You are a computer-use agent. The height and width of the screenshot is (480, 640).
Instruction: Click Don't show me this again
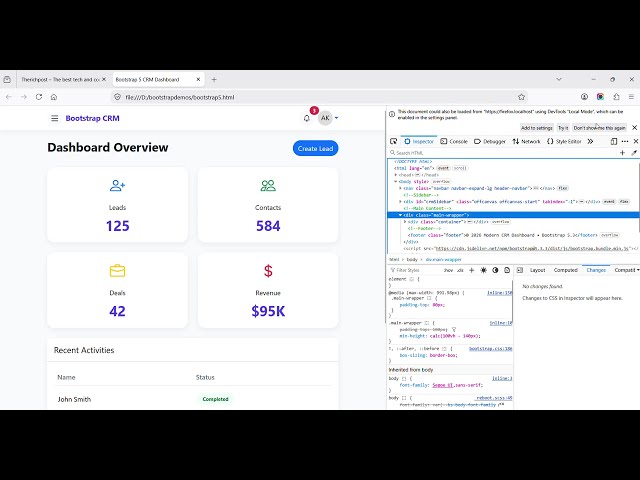coord(599,128)
